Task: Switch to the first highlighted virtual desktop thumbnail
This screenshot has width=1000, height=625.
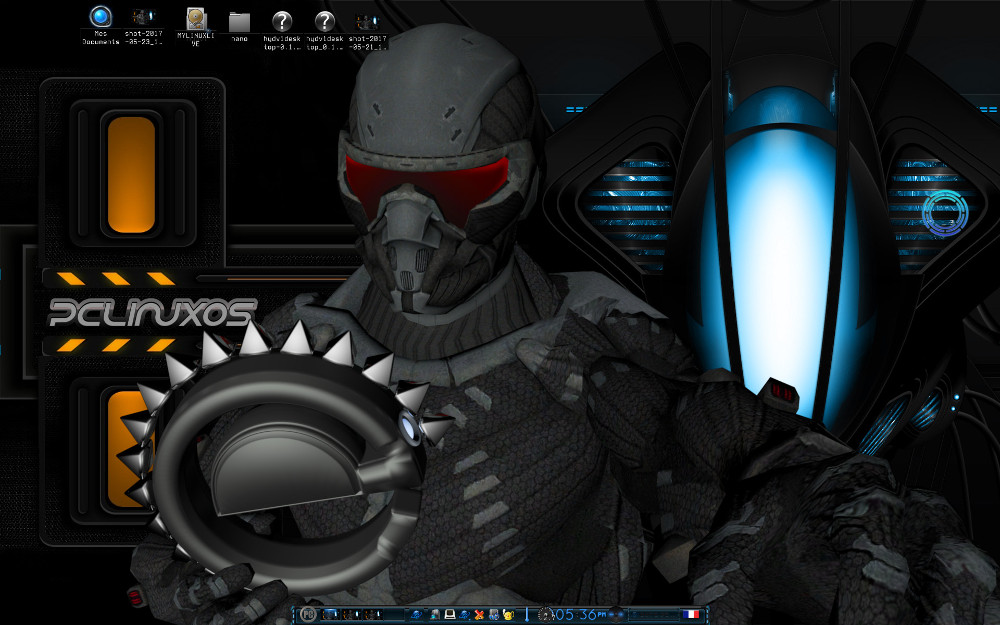Action: pos(330,614)
